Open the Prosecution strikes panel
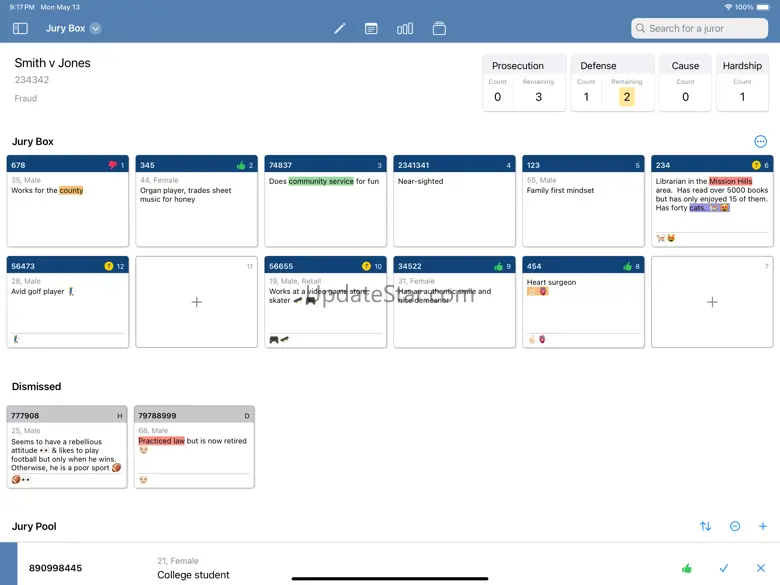 click(524, 83)
